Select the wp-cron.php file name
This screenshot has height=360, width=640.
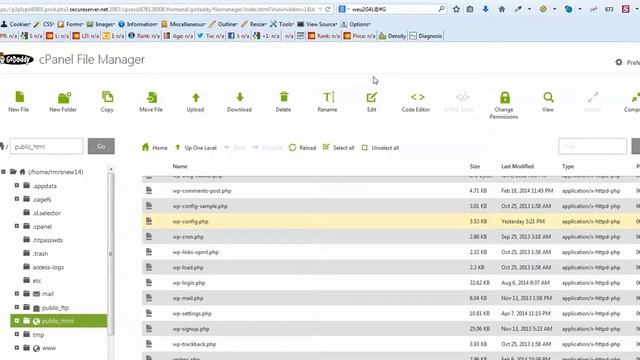188,237
